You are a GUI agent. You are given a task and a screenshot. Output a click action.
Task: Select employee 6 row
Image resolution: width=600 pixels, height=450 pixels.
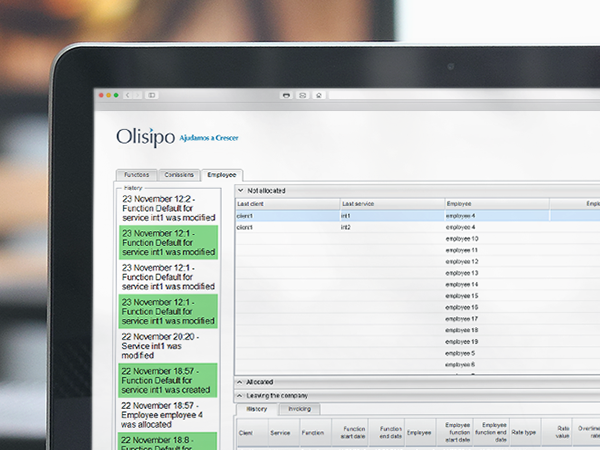pyautogui.click(x=417, y=365)
